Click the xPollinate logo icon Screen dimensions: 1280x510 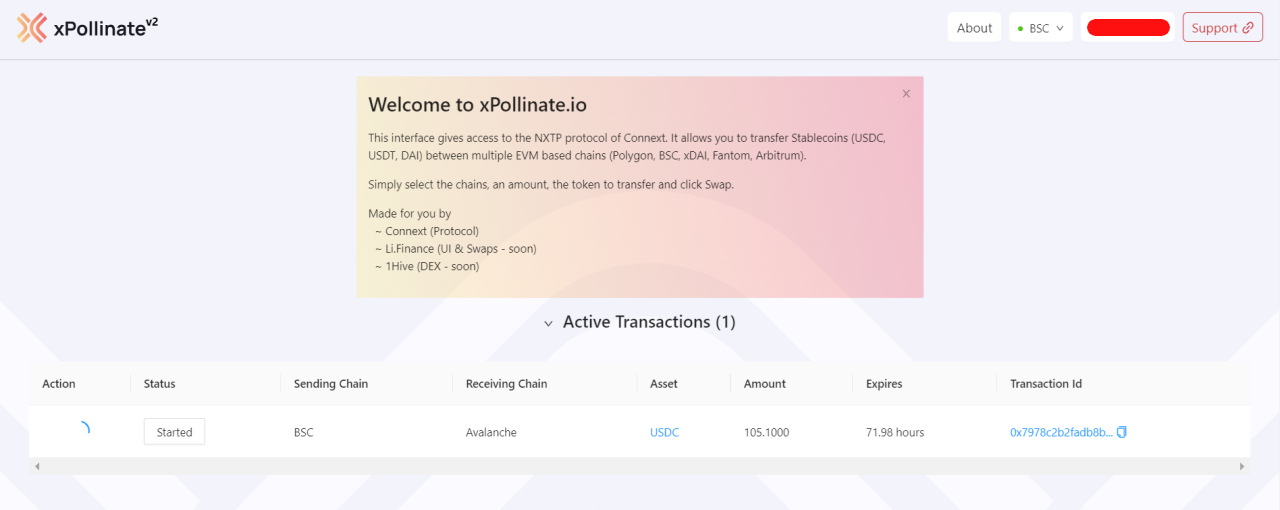pos(32,28)
